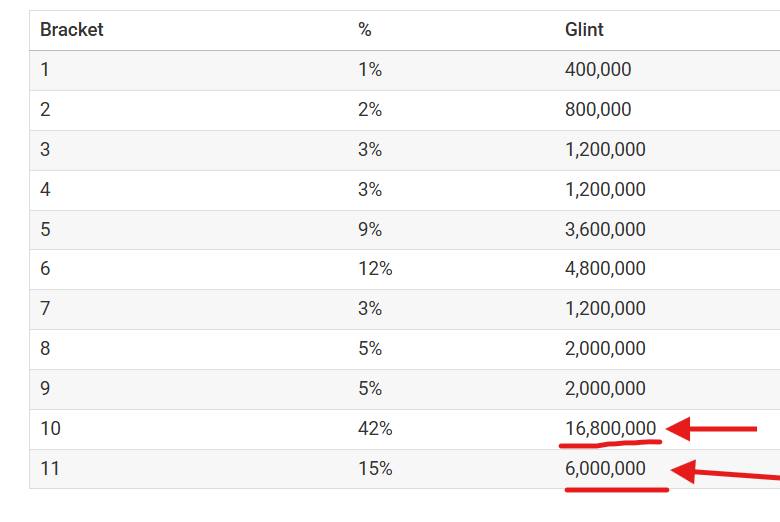The image size is (780, 522).
Task: Click the Glint column header
Action: tap(584, 30)
